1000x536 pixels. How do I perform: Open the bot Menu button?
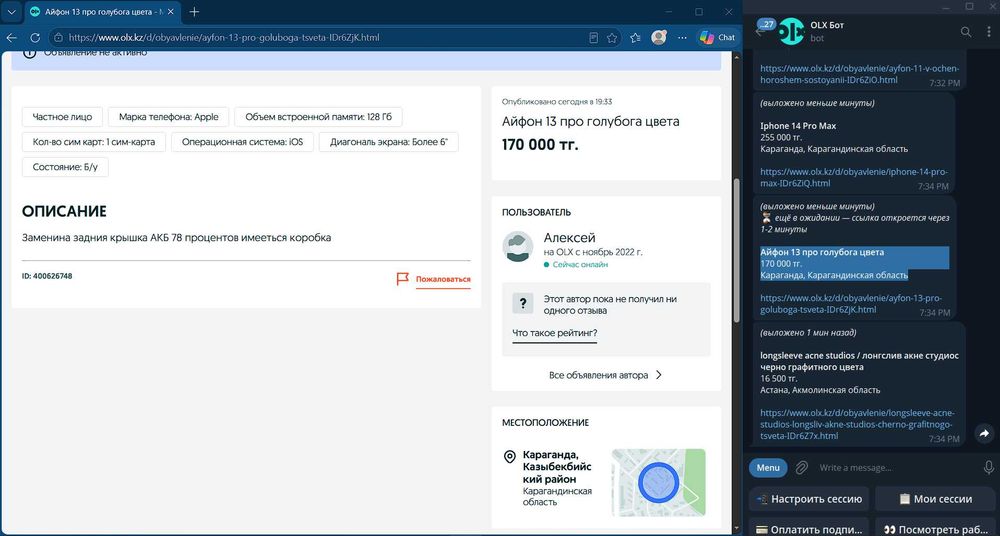tap(768, 468)
